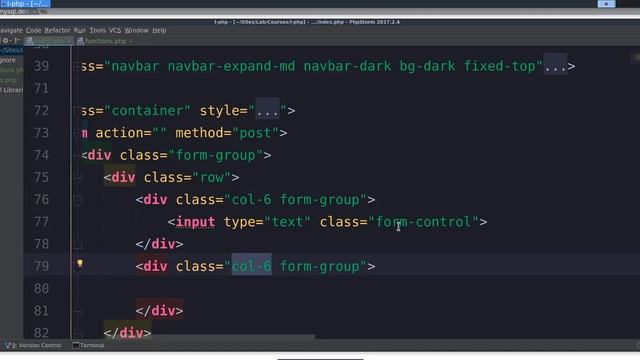The height and width of the screenshot is (360, 640).
Task: Click 'col-6 form-group' value on line 76
Action: pos(296,200)
